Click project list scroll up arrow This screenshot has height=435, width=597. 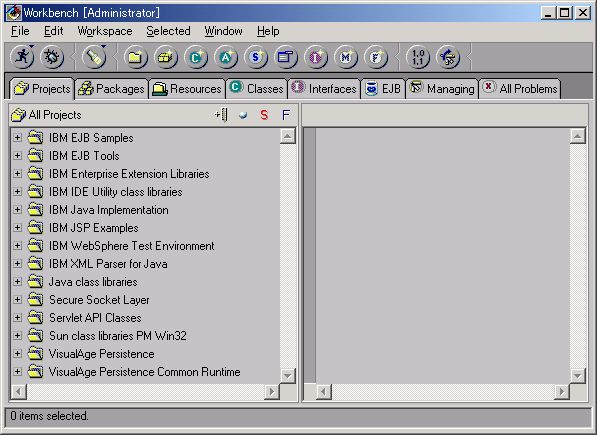(288, 136)
